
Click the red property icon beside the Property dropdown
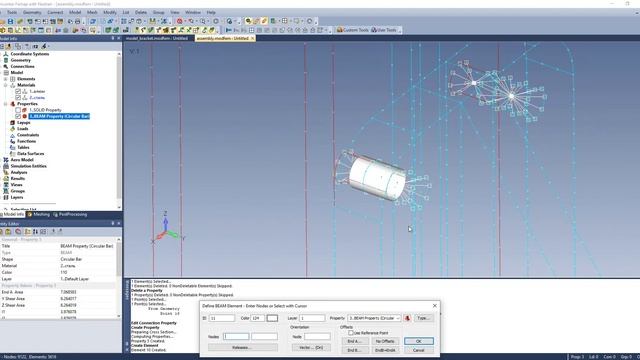point(407,318)
